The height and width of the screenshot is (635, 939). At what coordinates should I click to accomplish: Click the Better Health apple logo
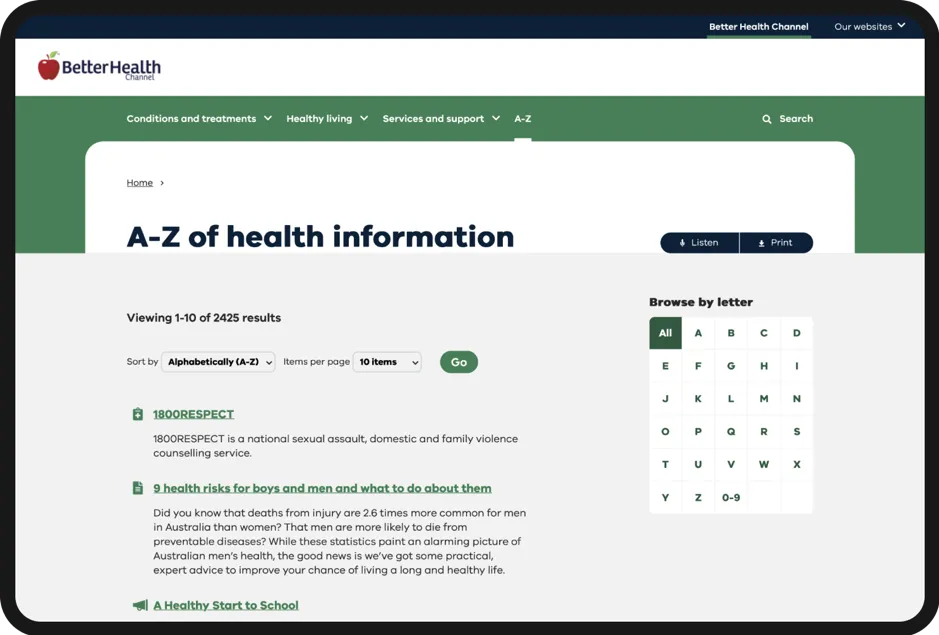pos(48,66)
